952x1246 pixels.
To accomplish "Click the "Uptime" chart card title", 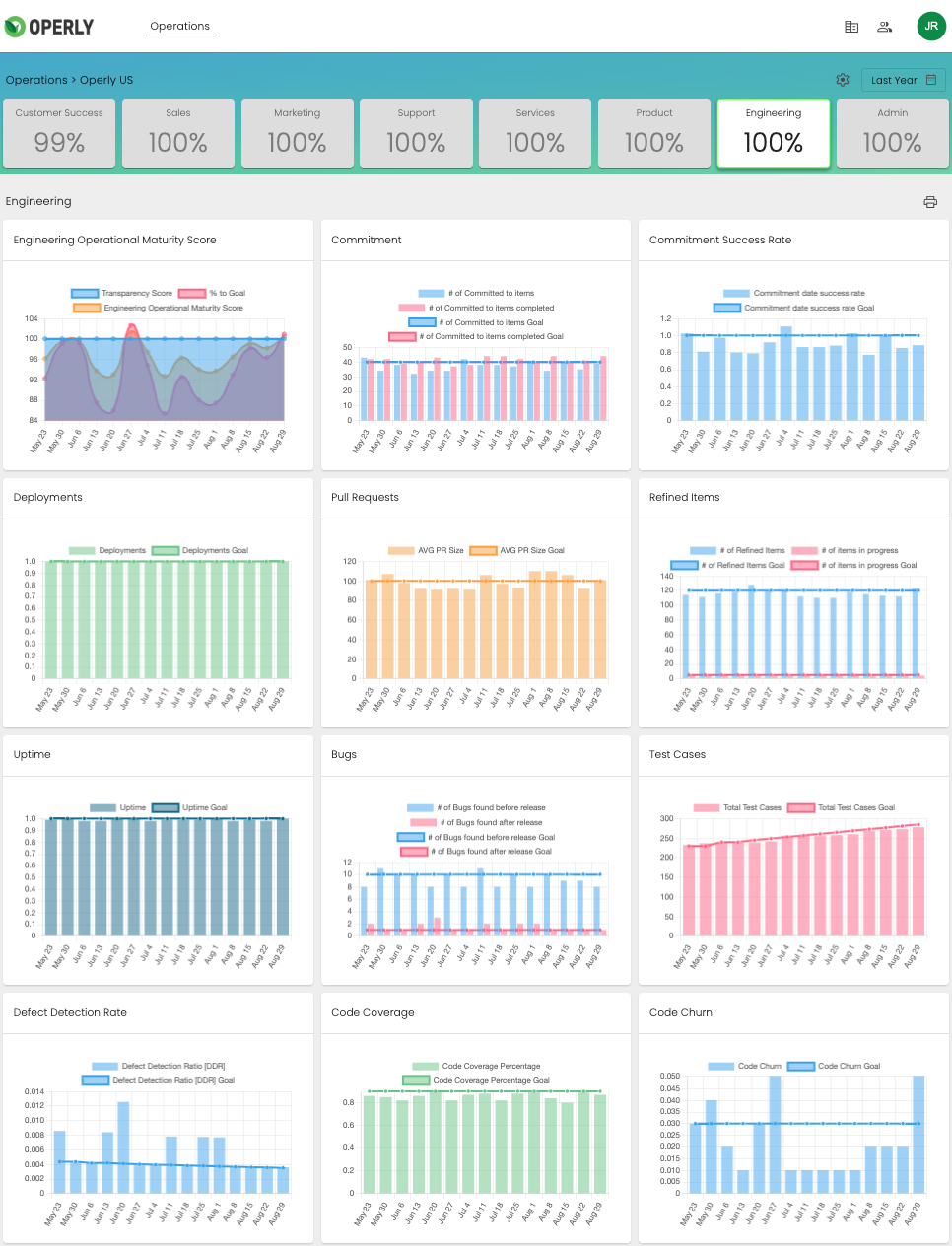I will pos(33,754).
